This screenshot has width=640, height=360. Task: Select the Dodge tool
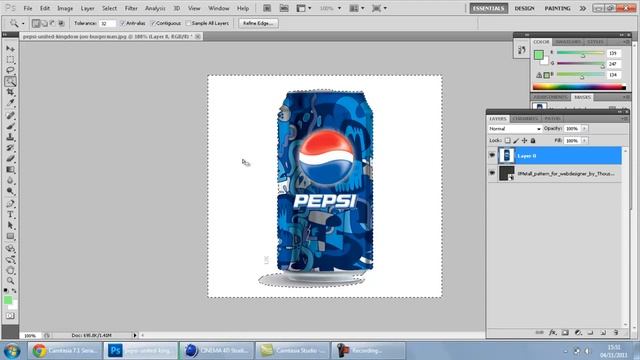pos(10,191)
